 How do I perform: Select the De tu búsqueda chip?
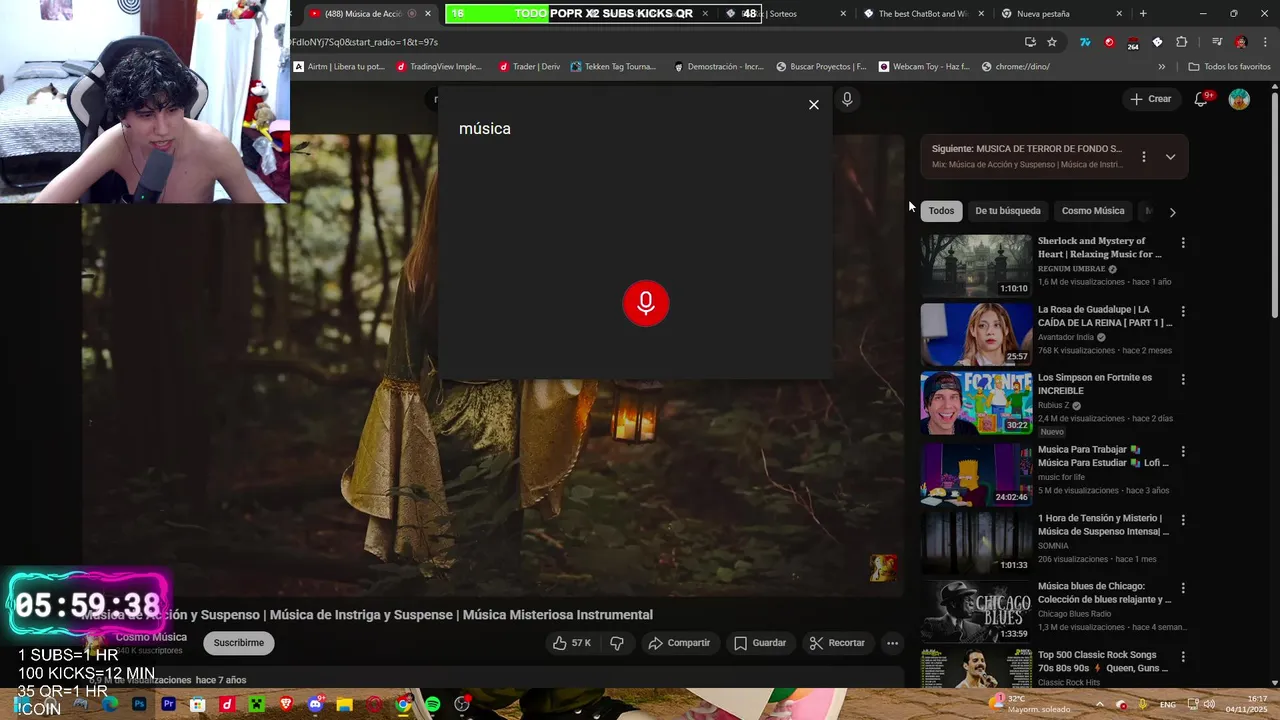(x=1008, y=211)
